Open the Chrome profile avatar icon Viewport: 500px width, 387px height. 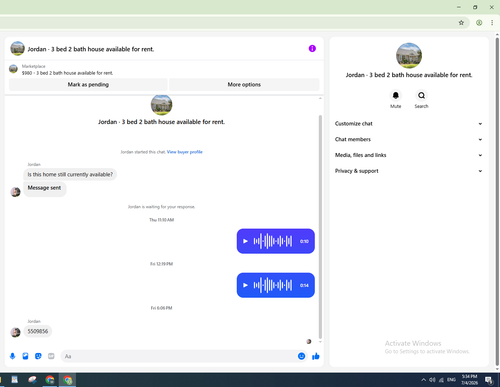point(479,23)
